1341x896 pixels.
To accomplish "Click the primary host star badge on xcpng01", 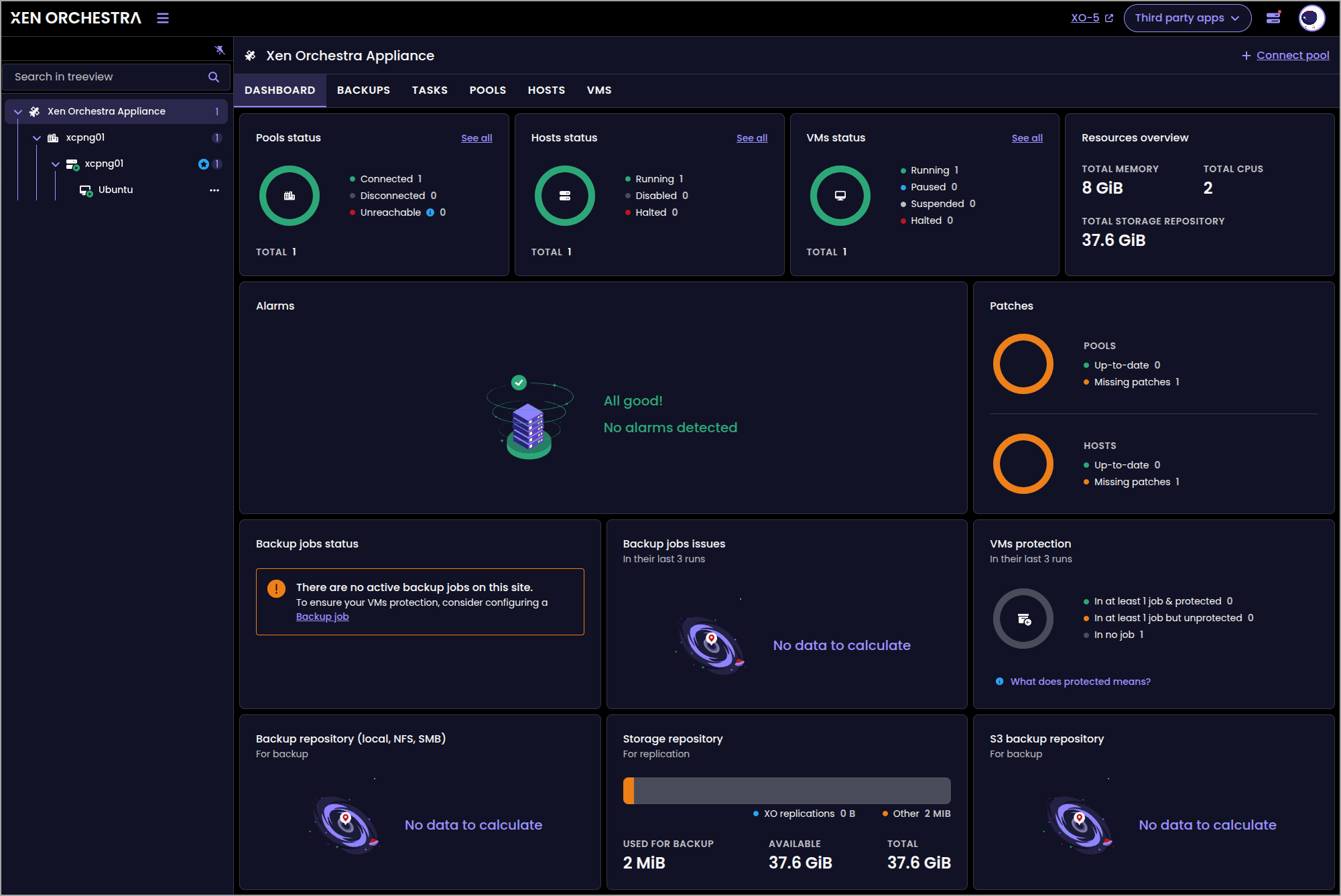I will coord(204,164).
